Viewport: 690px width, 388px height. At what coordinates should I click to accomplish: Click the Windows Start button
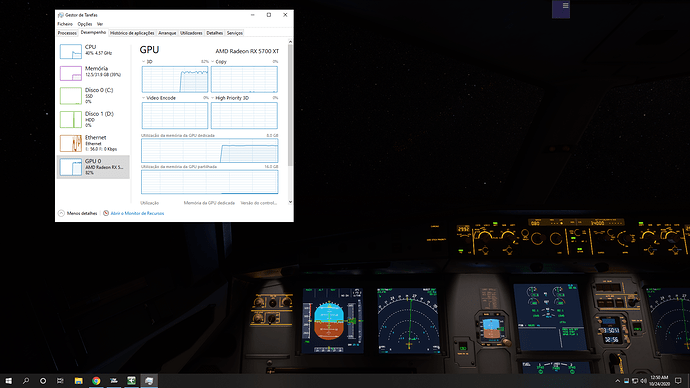click(x=8, y=381)
